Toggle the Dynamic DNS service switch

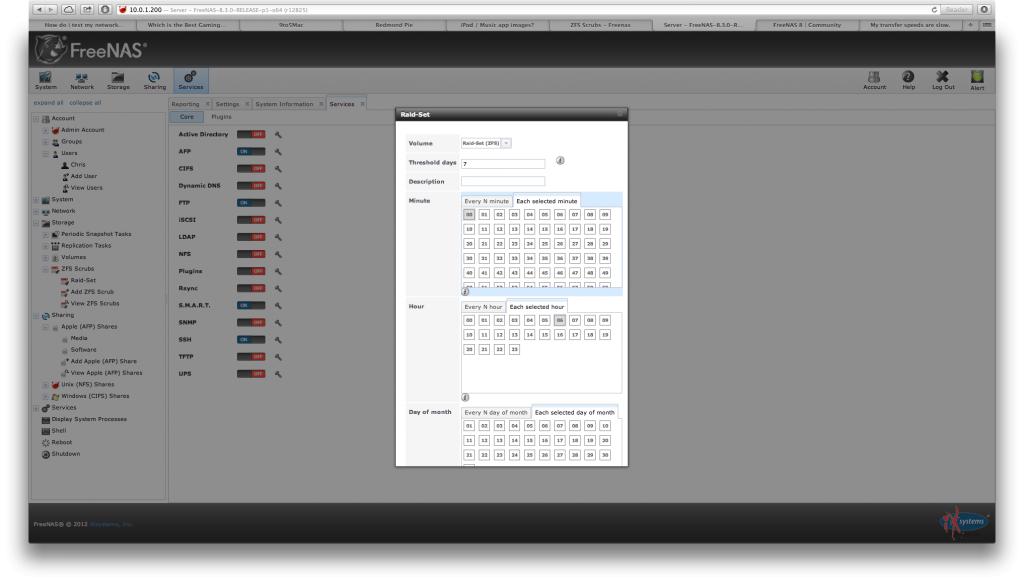pyautogui.click(x=251, y=186)
